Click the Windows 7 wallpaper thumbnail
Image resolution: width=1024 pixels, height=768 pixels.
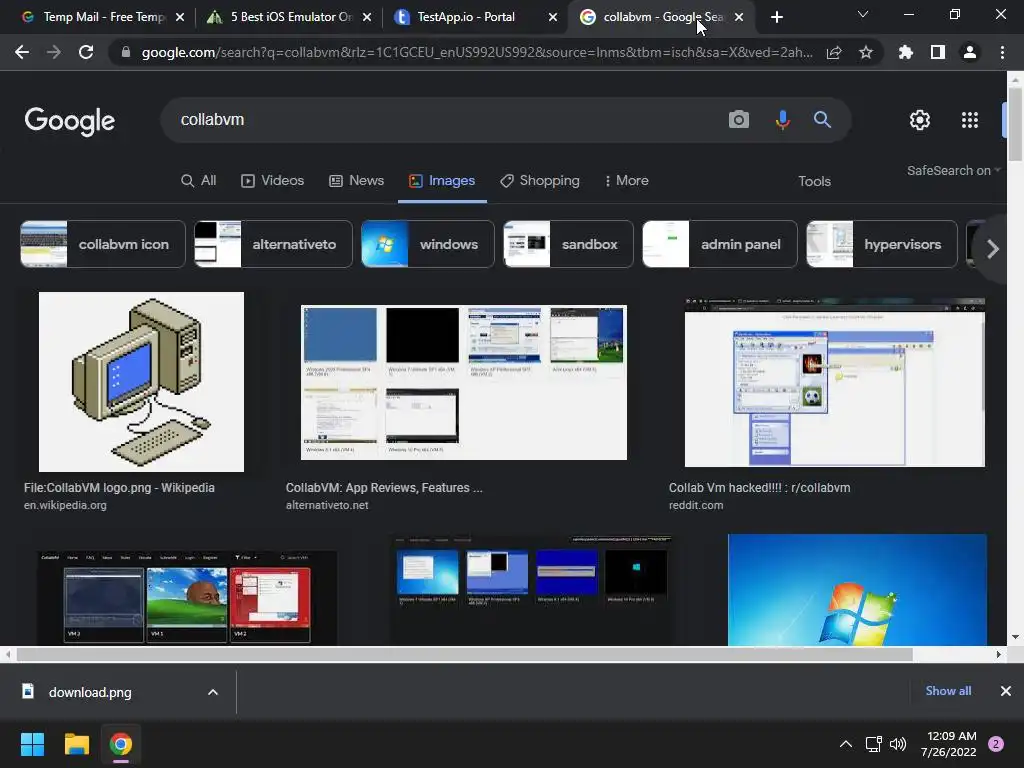point(857,590)
